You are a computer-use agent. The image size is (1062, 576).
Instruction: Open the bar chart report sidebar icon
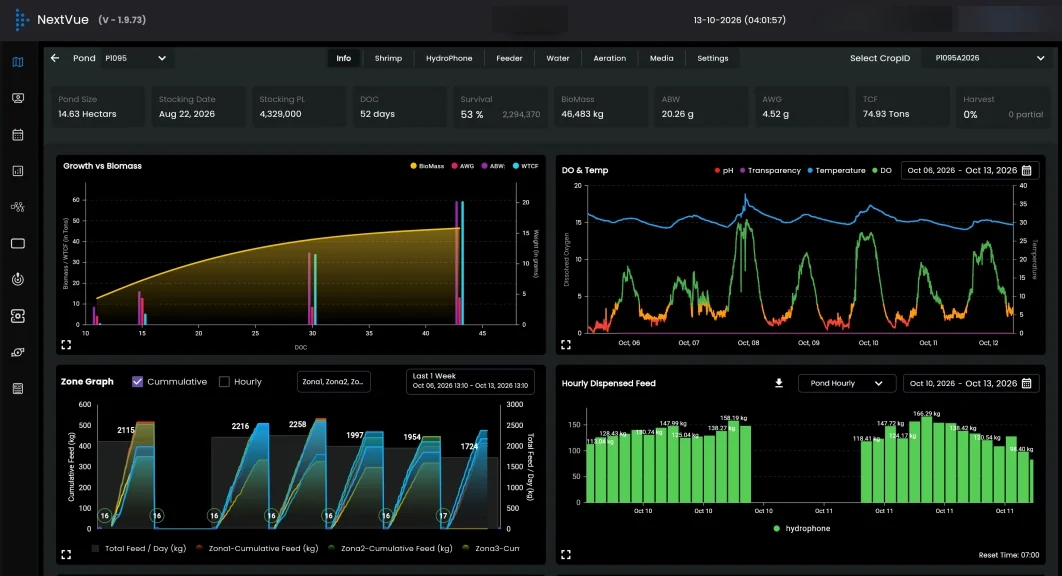coord(18,171)
